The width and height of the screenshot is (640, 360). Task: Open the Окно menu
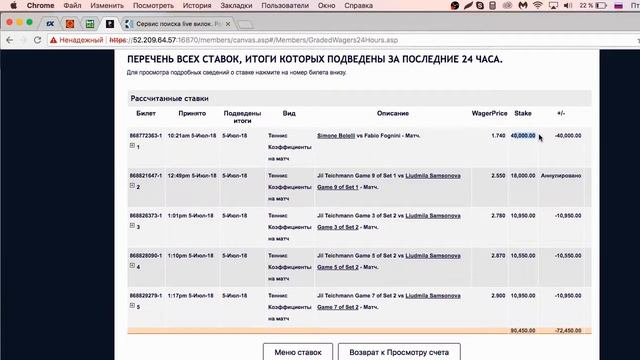point(326,5)
